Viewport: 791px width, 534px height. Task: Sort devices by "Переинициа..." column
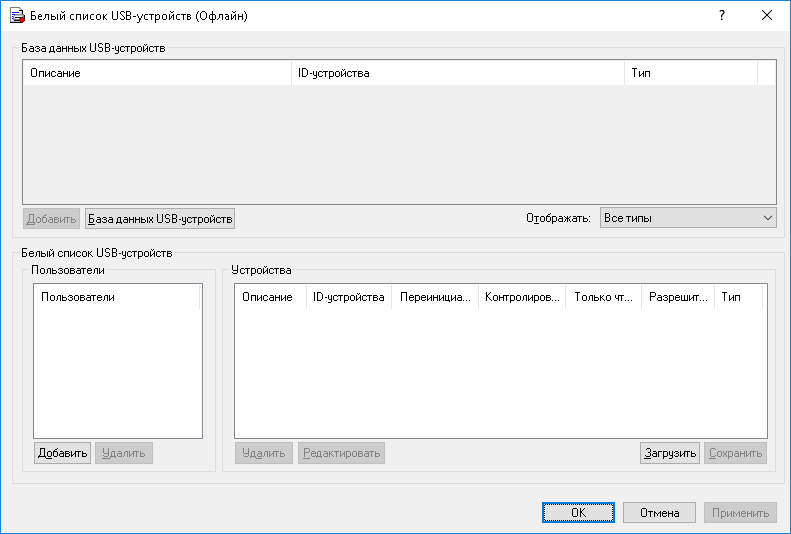(x=434, y=297)
